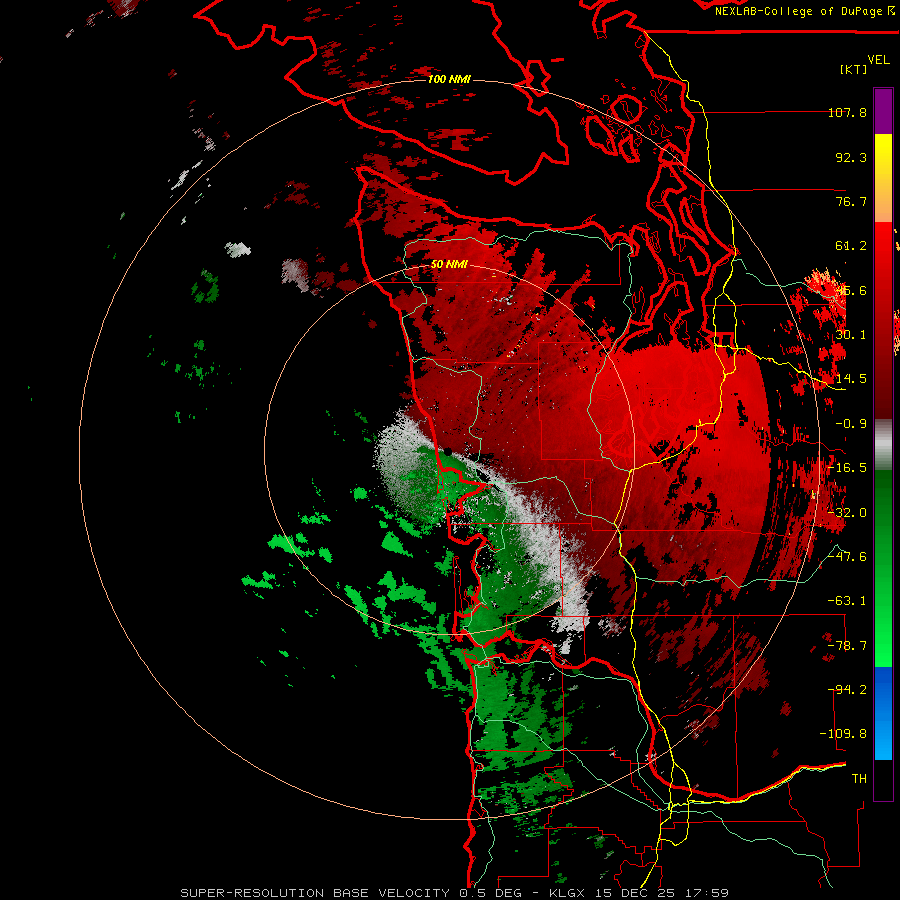Viewport: 900px width, 900px height.
Task: Pick the blue segment of the color bar
Action: [883, 713]
